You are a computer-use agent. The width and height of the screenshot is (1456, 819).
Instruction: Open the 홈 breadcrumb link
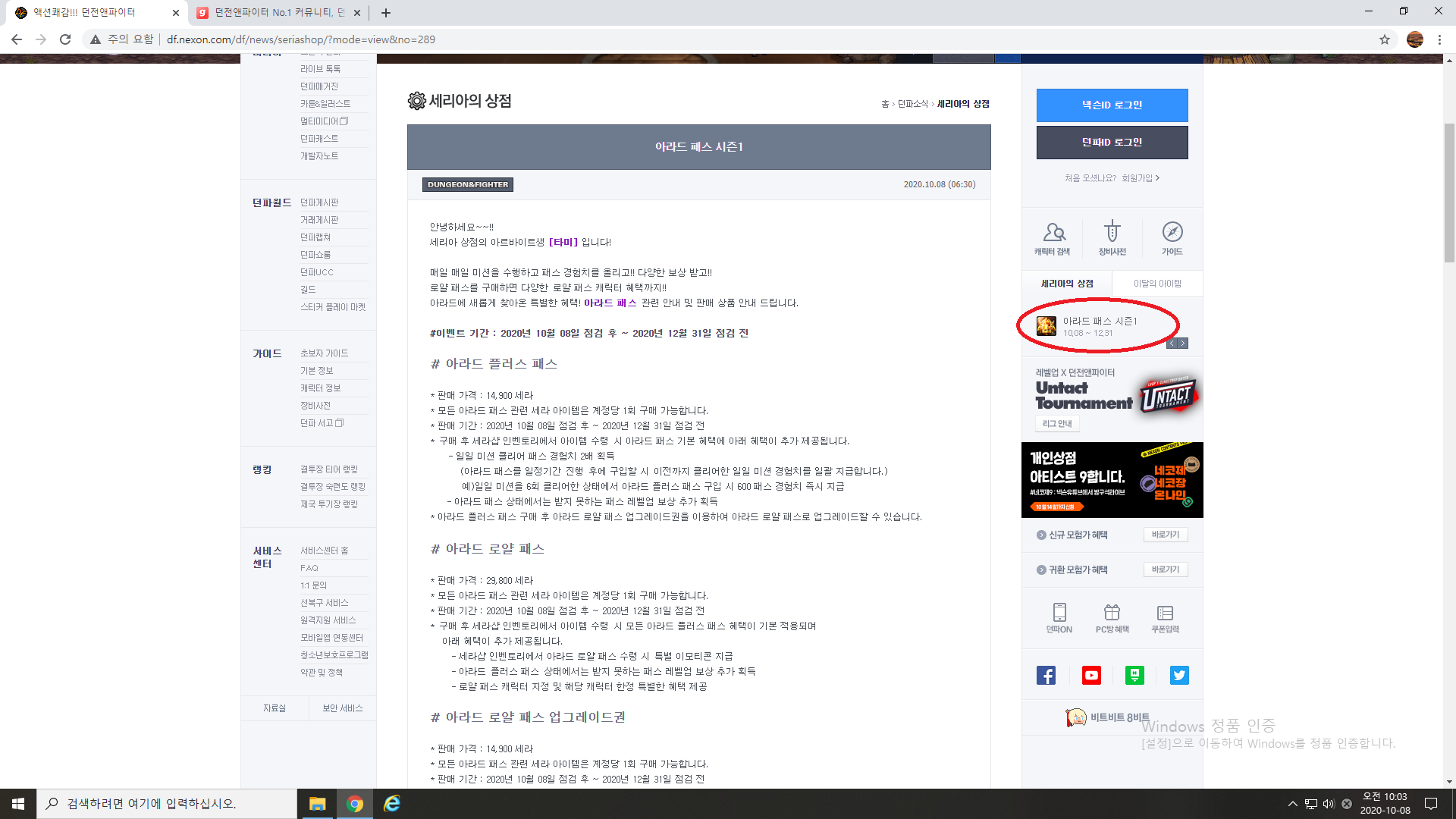(x=885, y=104)
